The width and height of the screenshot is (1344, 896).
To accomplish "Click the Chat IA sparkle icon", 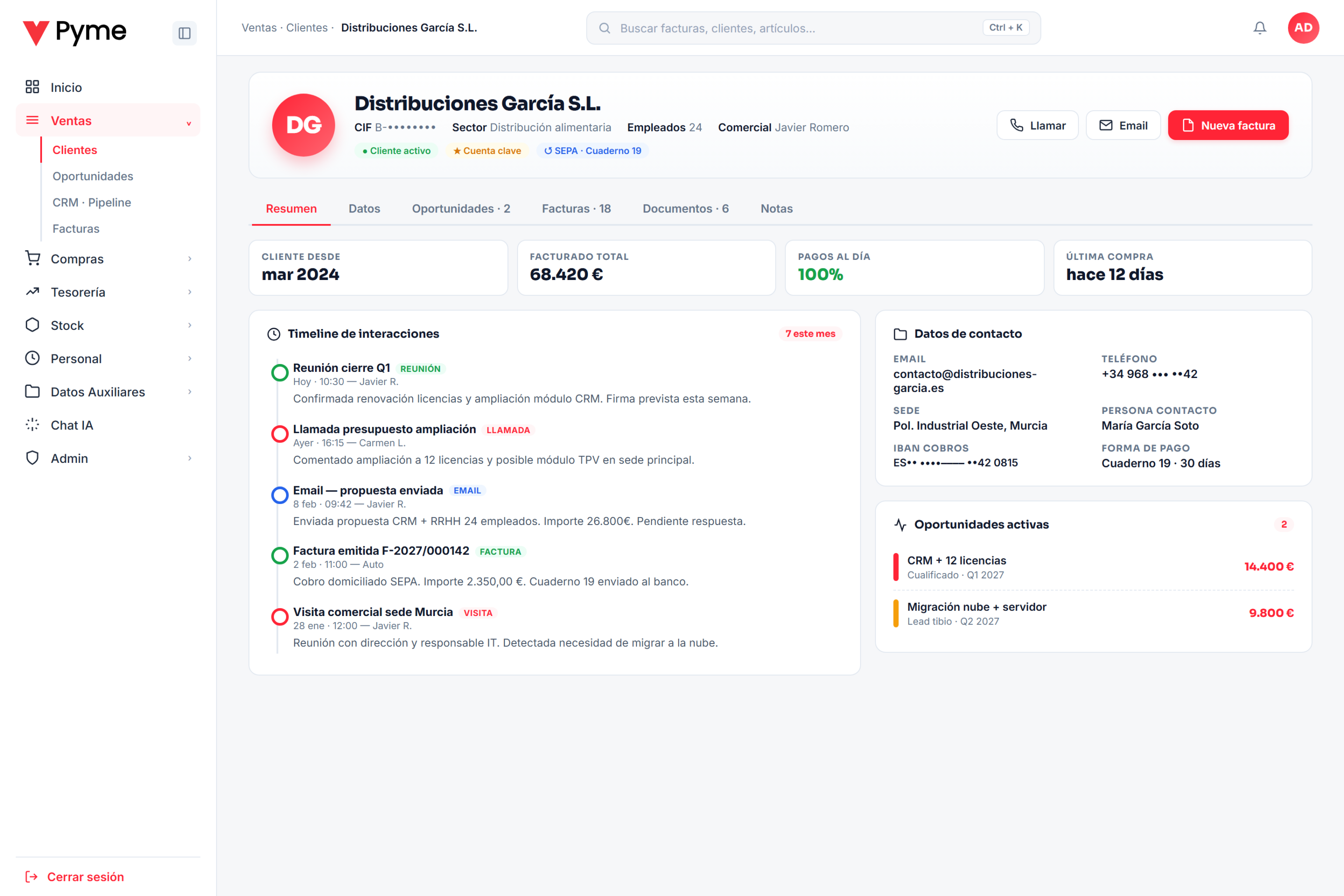I will pyautogui.click(x=32, y=424).
